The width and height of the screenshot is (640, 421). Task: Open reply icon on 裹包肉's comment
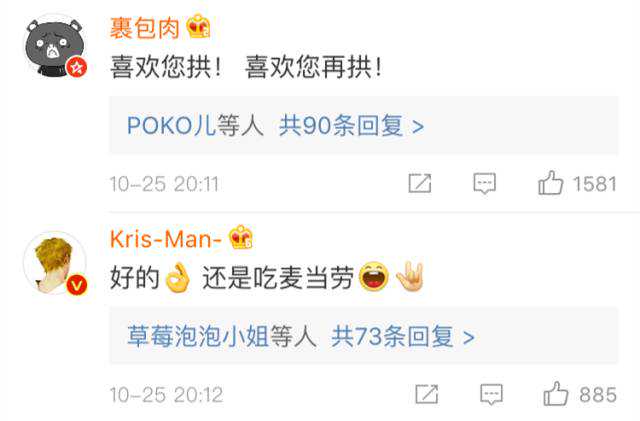point(484,183)
